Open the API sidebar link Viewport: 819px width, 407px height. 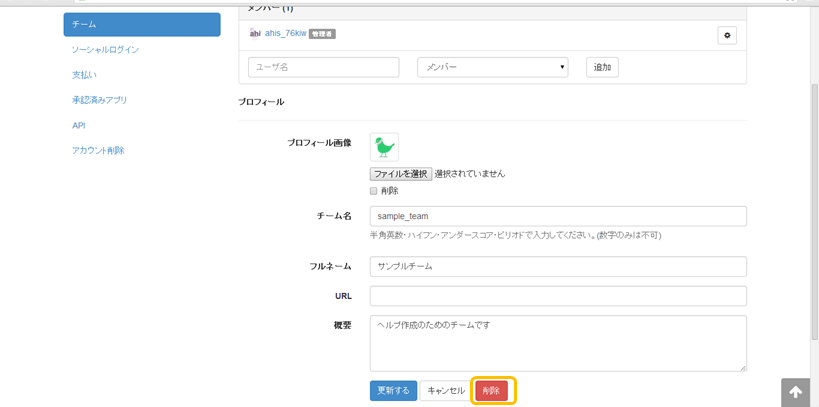(79, 125)
